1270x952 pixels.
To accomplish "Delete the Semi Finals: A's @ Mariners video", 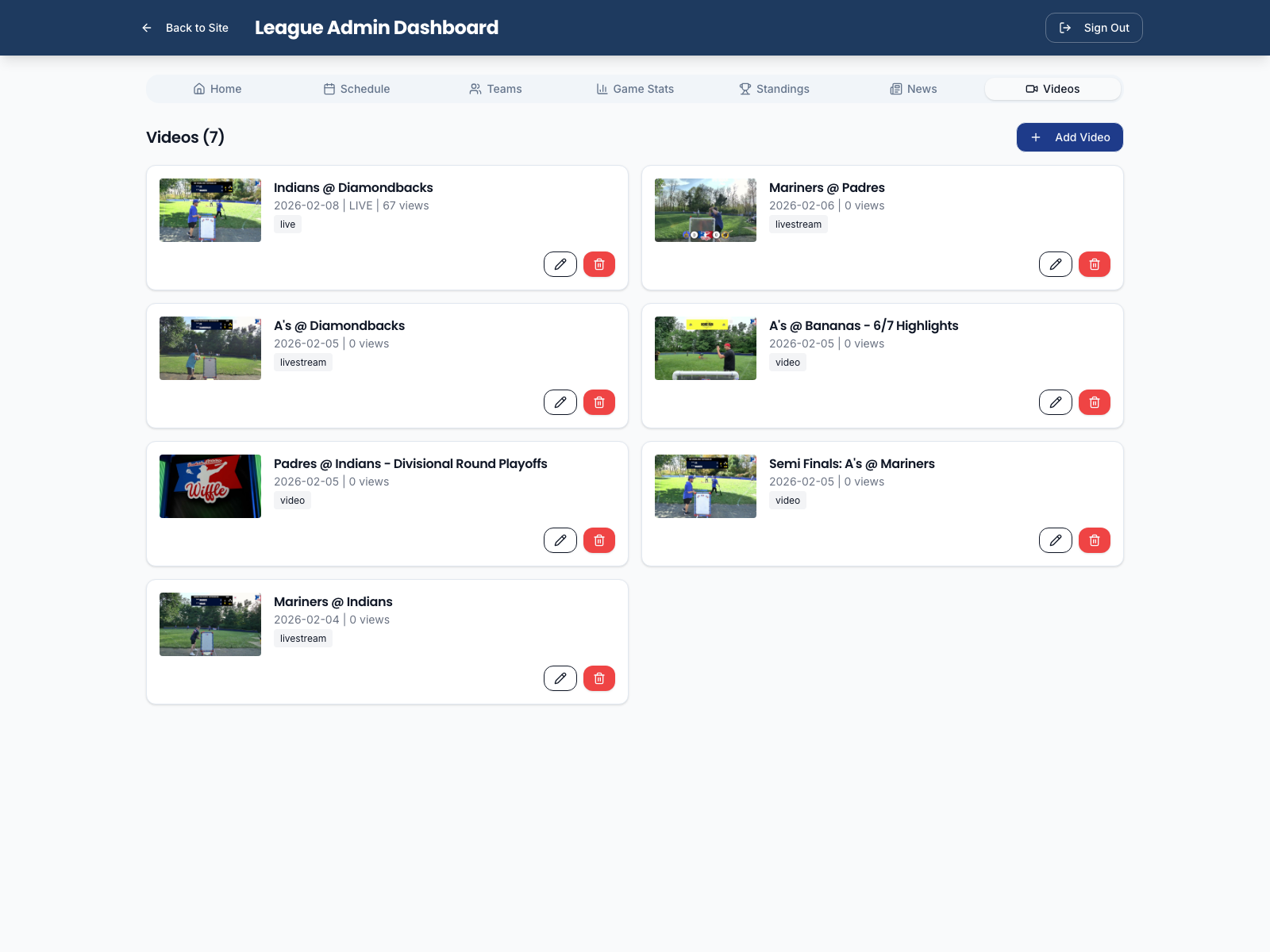I will tap(1095, 540).
